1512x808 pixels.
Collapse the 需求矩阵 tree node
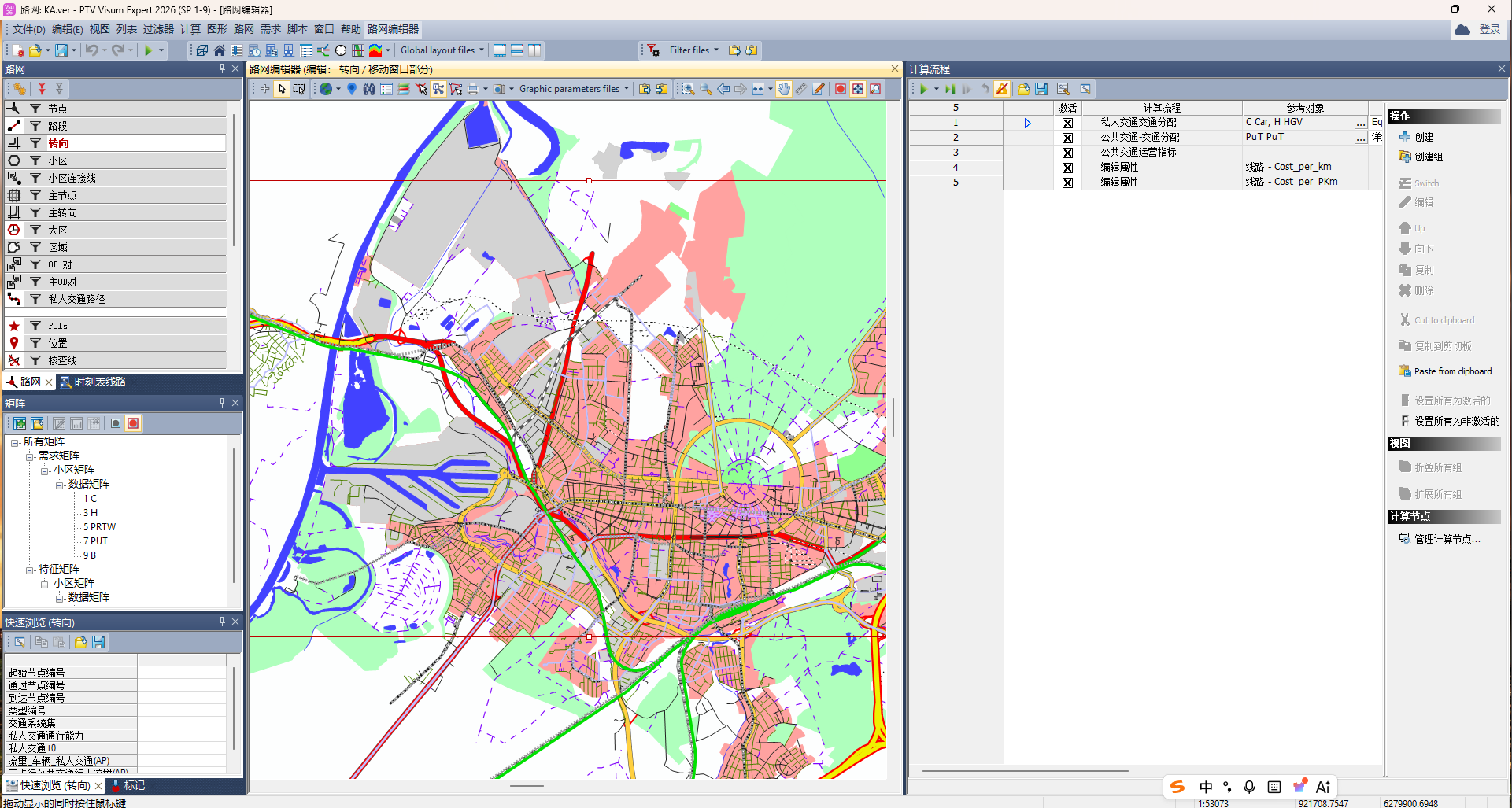[30, 456]
